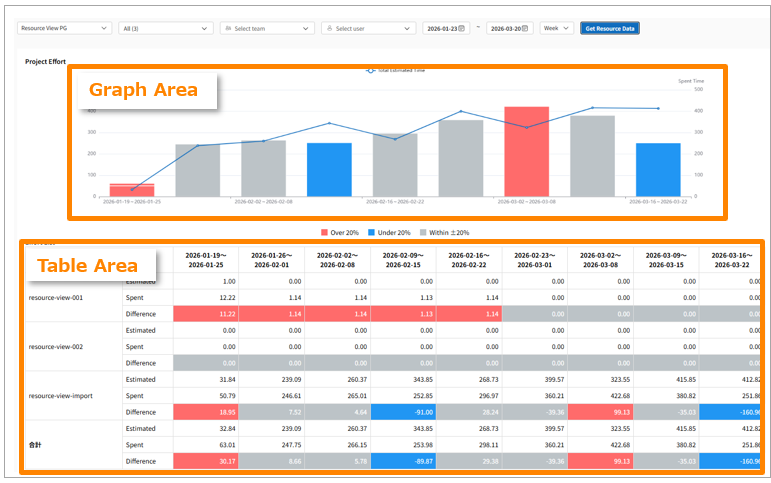Screen dimensions: 771x483
Task: Click the blue -91.00 Difference cell
Action: (x=403, y=411)
